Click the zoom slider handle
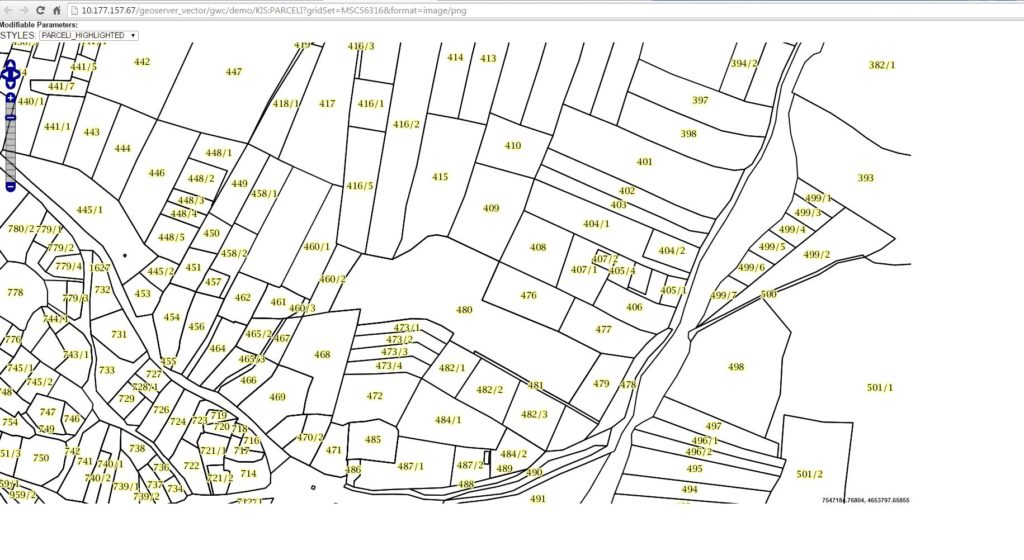The width and height of the screenshot is (1024, 560). [x=10, y=117]
